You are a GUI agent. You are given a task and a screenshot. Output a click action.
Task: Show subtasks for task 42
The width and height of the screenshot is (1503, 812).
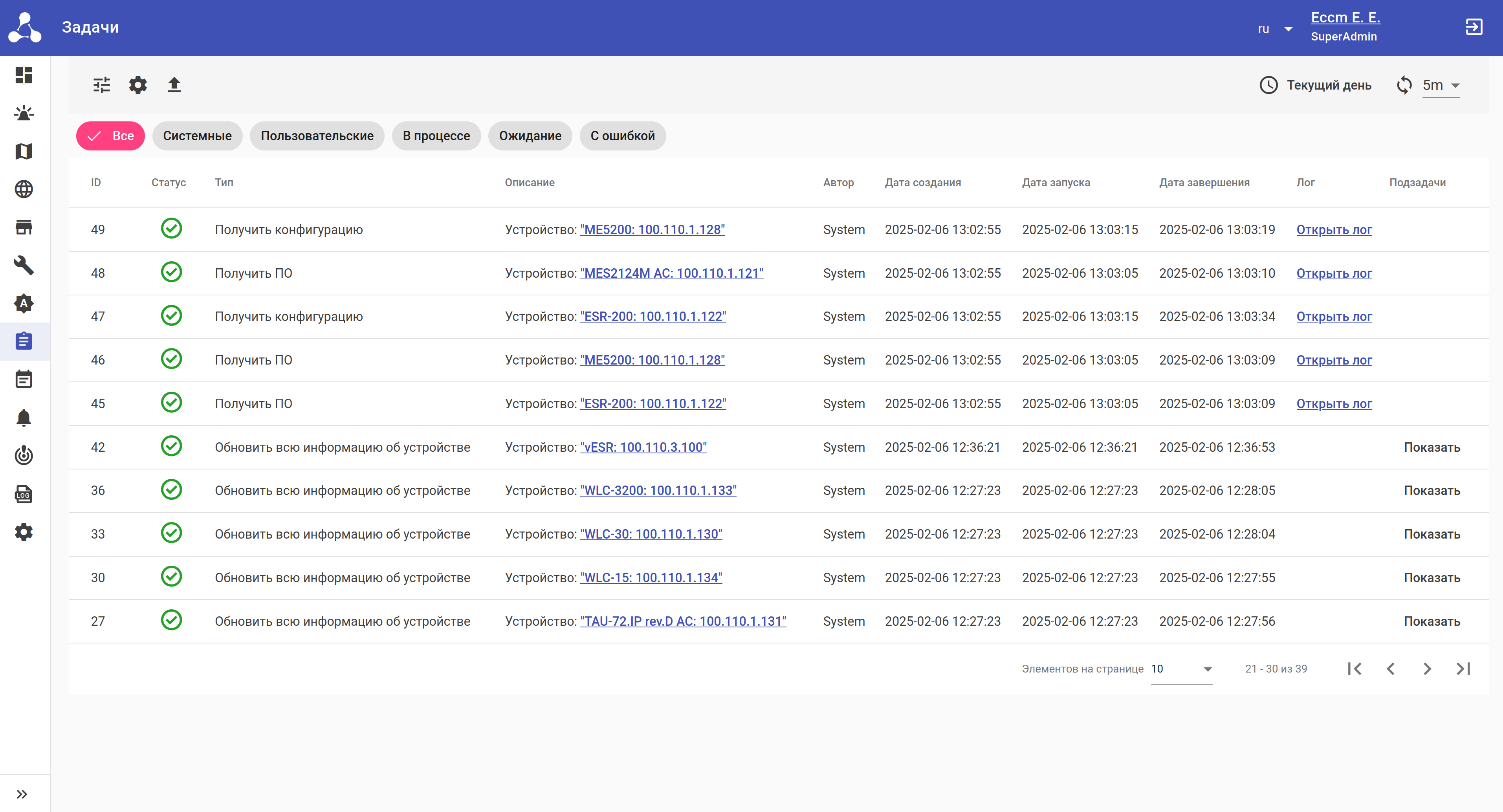[1431, 447]
